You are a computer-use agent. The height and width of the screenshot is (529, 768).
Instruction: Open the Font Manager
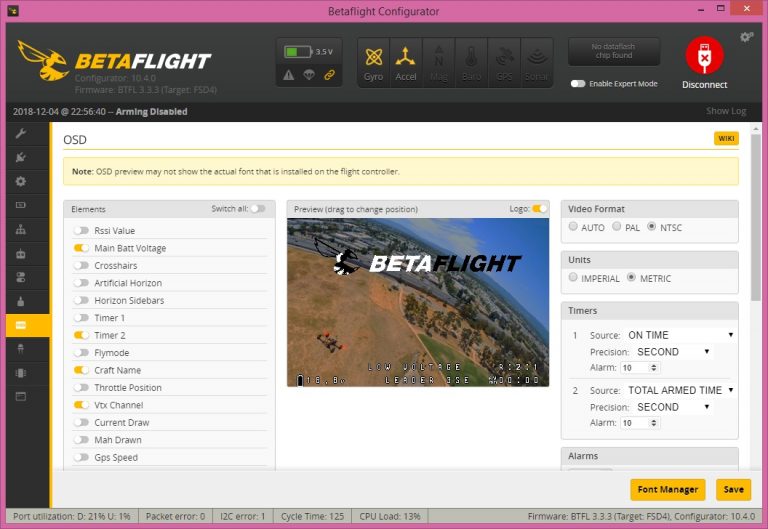point(668,489)
